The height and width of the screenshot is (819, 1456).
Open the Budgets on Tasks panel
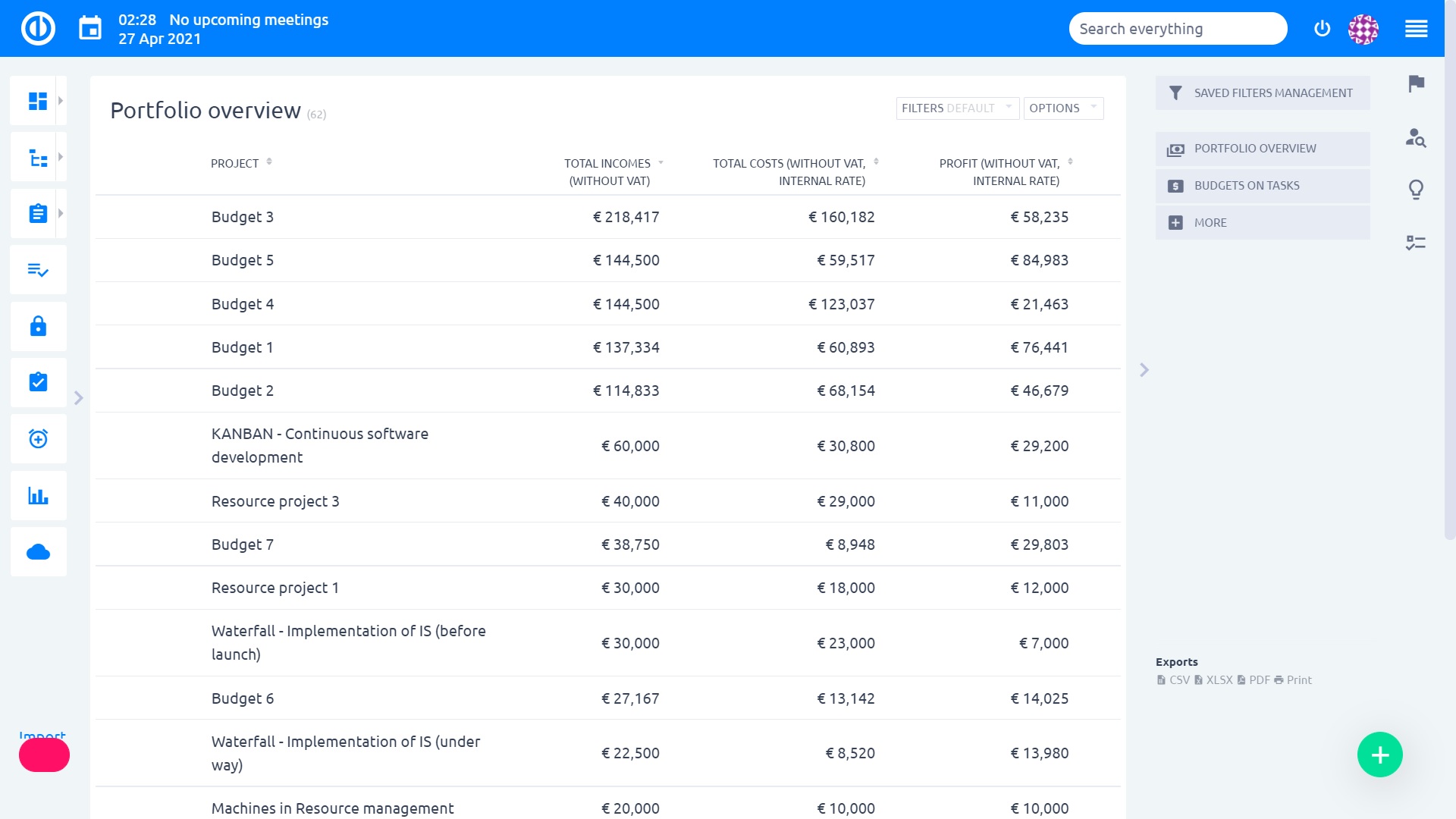(1247, 184)
